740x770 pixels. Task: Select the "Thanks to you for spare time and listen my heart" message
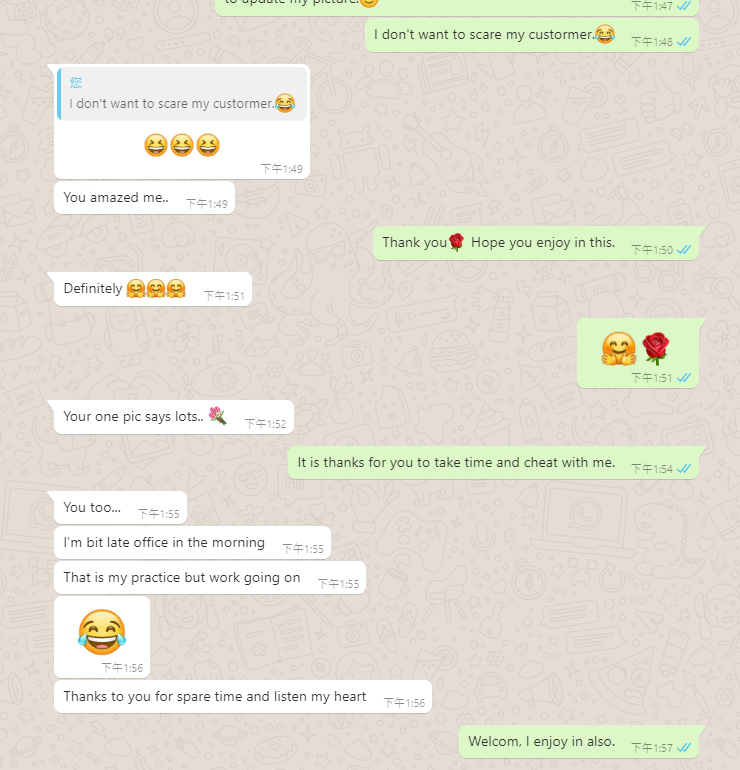click(x=243, y=696)
